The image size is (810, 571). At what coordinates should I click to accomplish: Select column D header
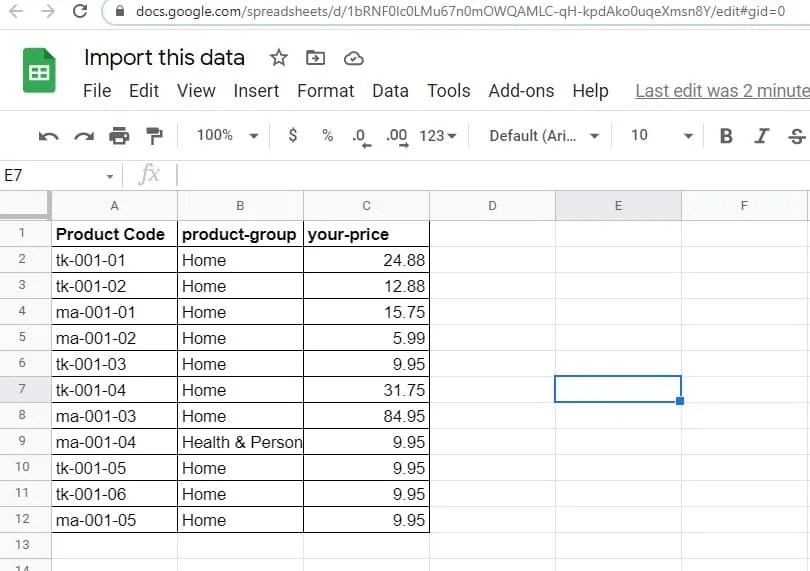pyautogui.click(x=492, y=206)
